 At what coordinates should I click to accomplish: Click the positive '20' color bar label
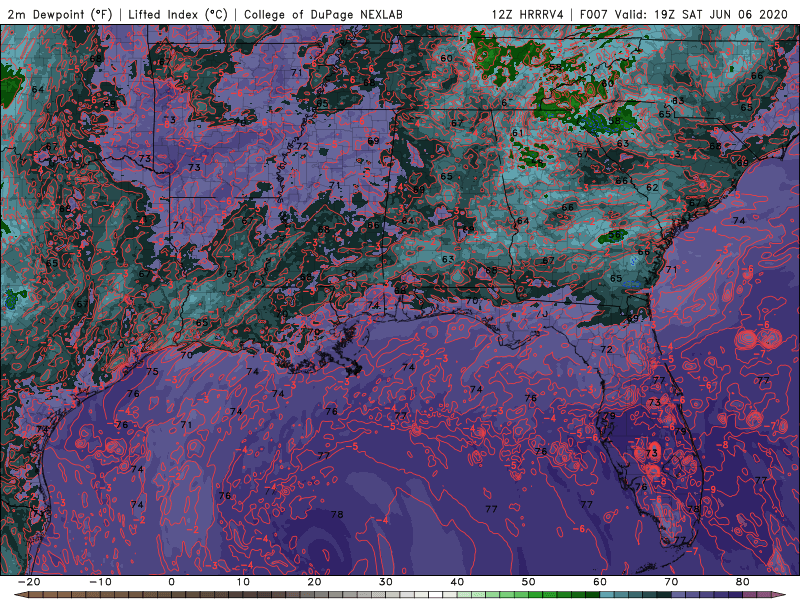point(314,582)
